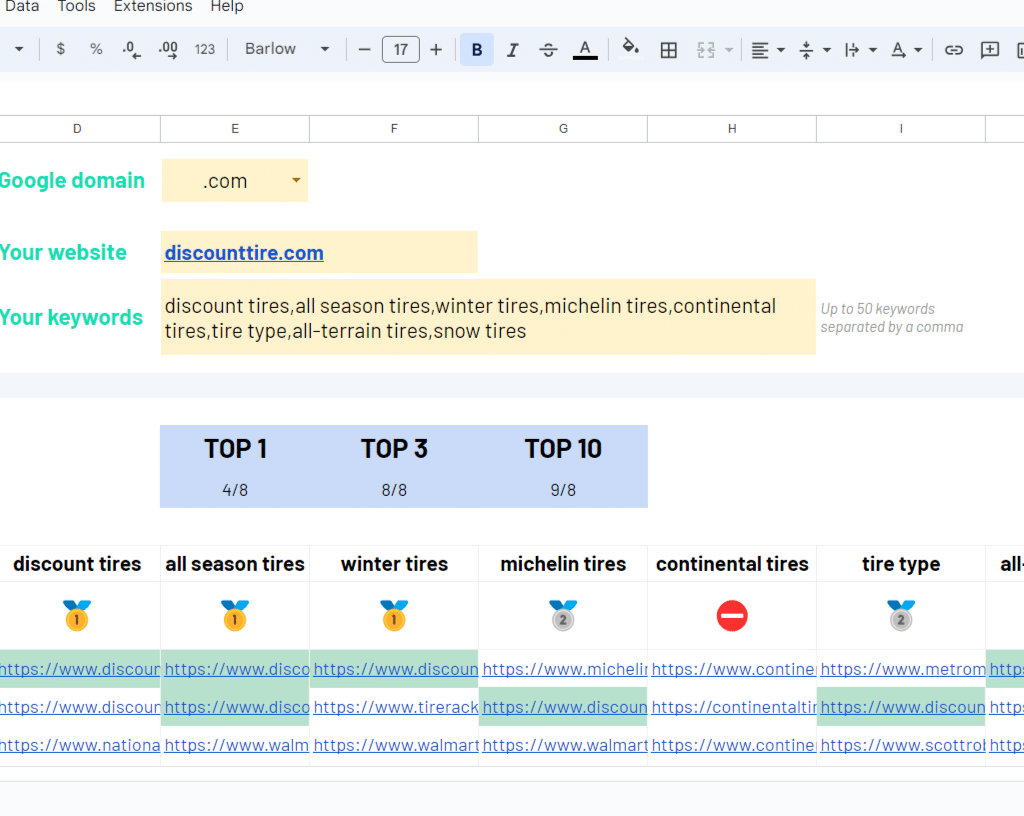Viewport: 1024px width, 816px height.
Task: Open the discounttire.com website link
Action: [244, 253]
